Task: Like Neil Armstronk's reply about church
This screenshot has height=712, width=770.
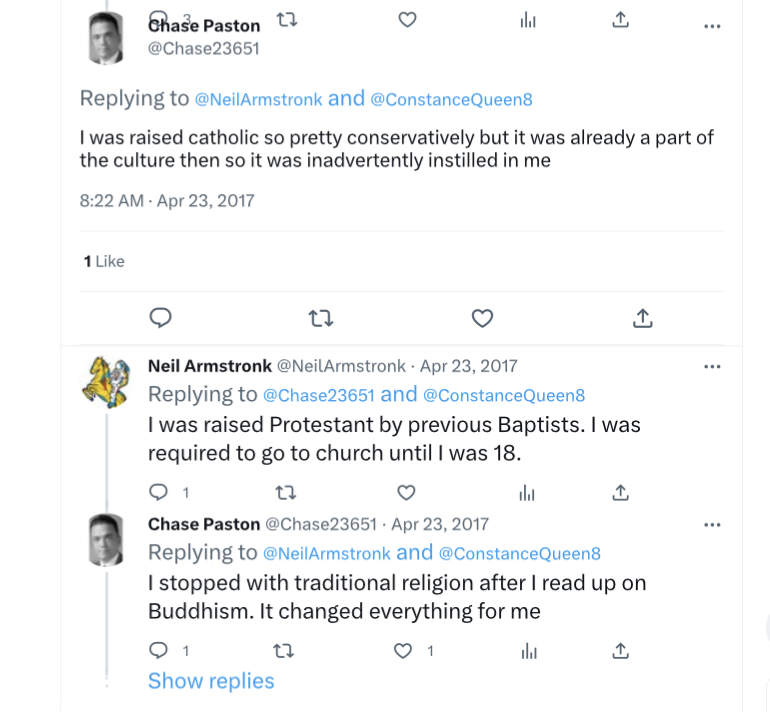Action: pos(406,492)
